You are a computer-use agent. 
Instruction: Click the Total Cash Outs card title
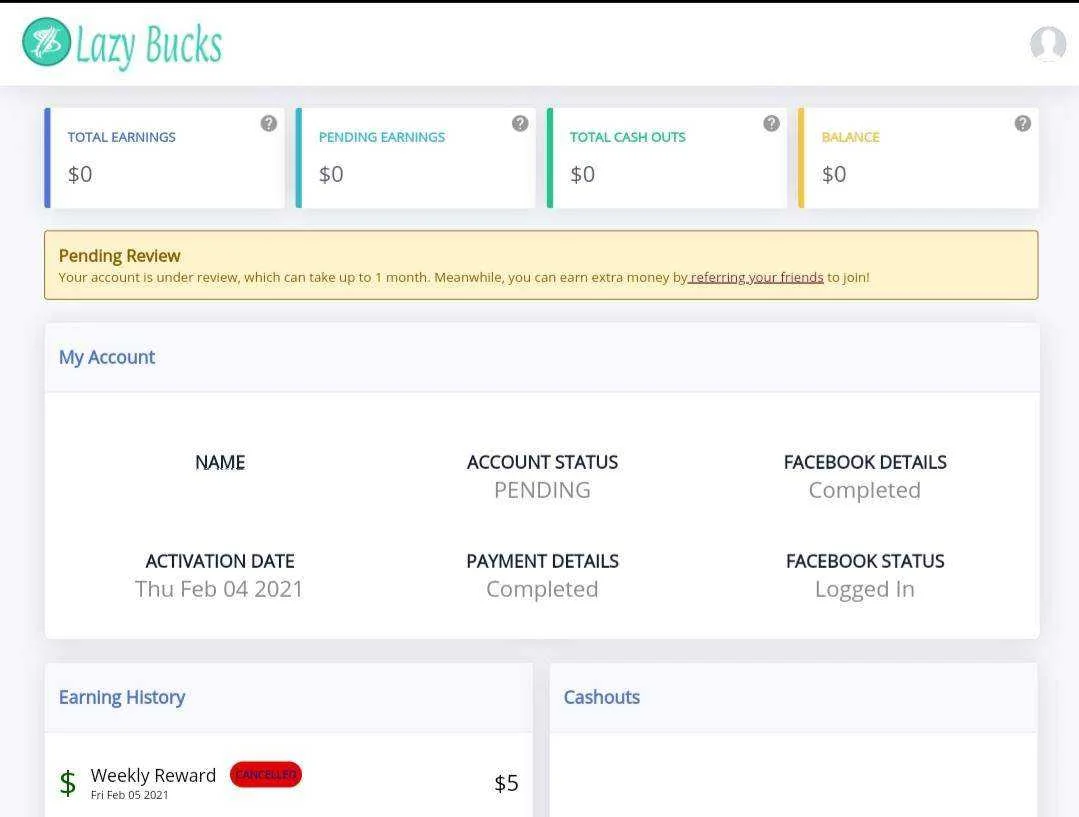pos(628,137)
